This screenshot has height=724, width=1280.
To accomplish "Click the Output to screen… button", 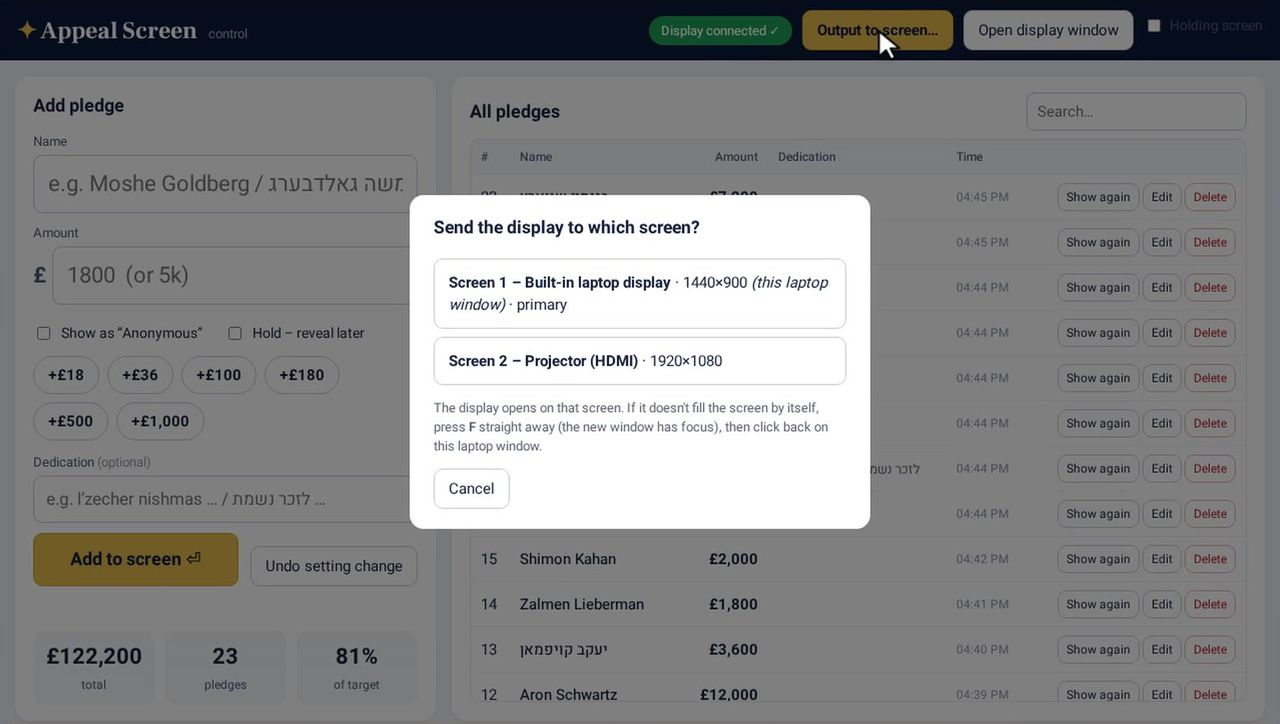I will click(x=877, y=30).
